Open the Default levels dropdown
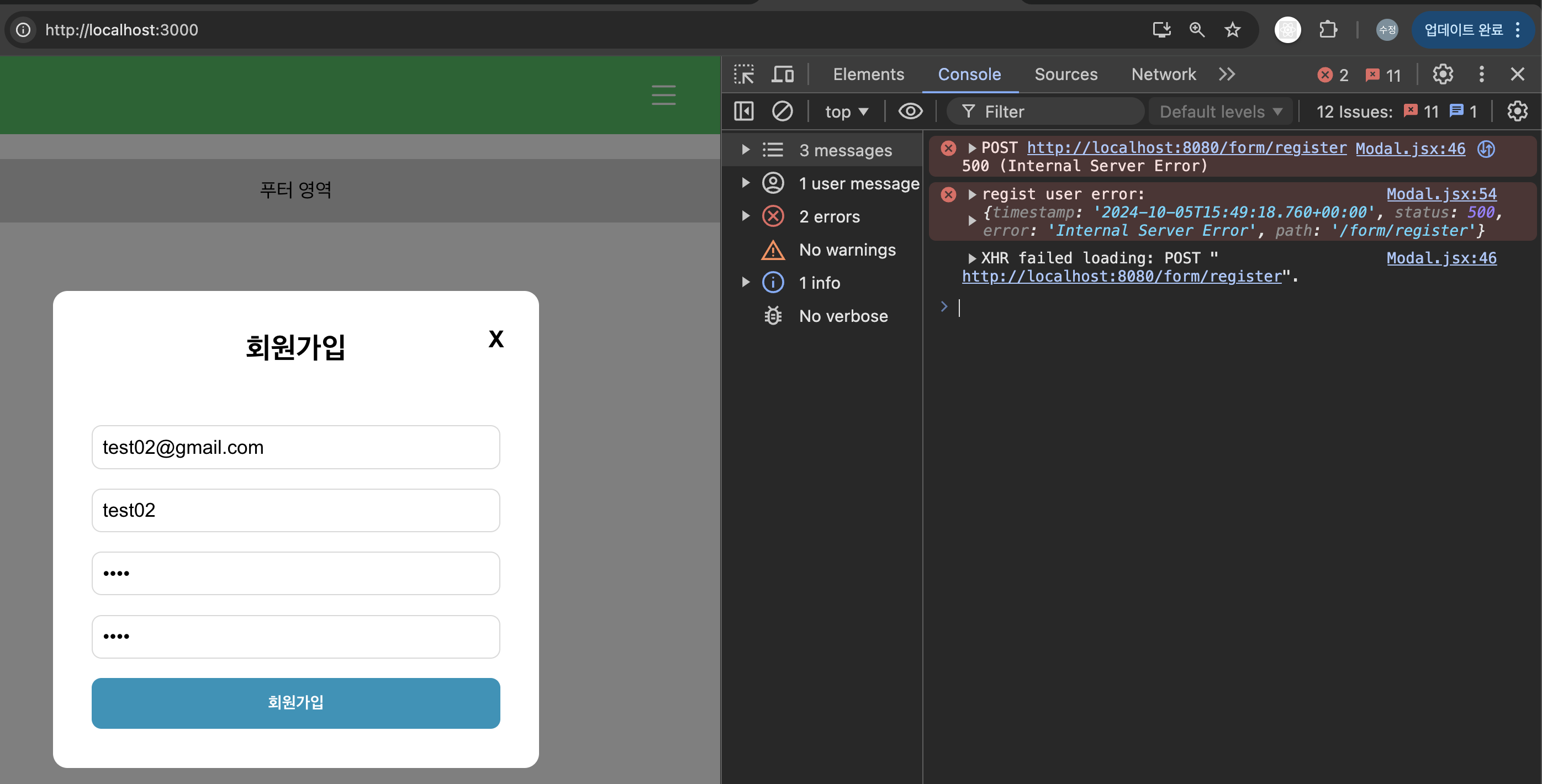Viewport: 1542px width, 784px height. click(x=1221, y=112)
